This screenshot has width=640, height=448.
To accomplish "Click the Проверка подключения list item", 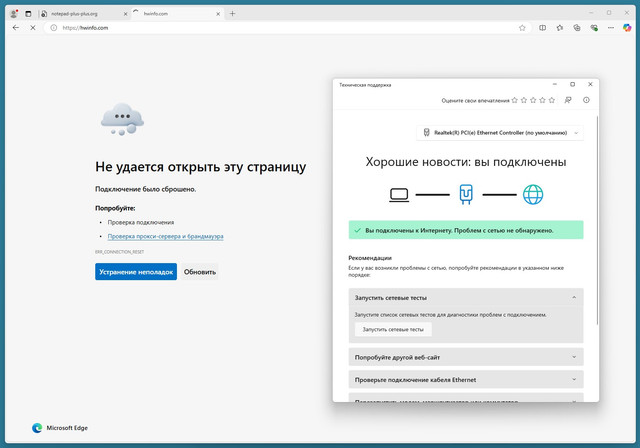I will click(141, 222).
